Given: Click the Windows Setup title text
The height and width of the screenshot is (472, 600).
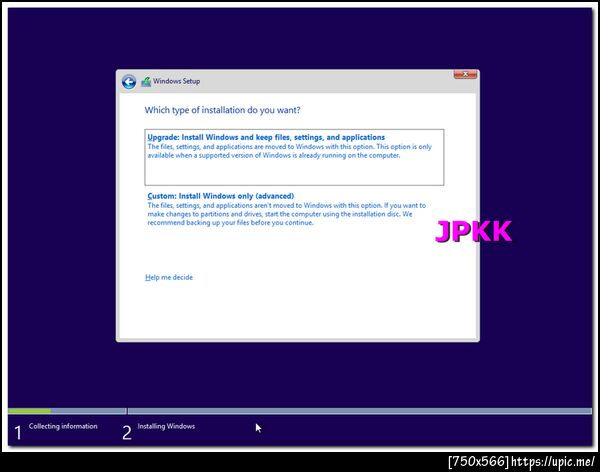Looking at the screenshot, I should tap(176, 81).
